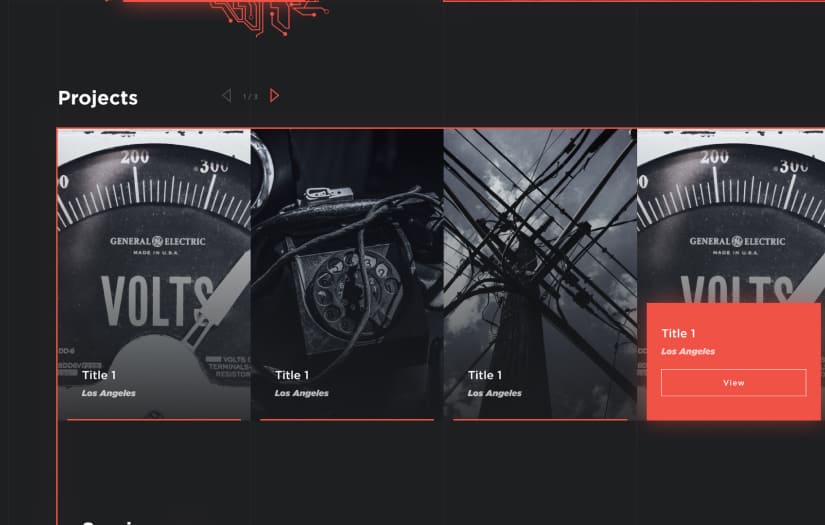Go to next projects with right arrow
Screen dimensions: 825x525
(274, 96)
